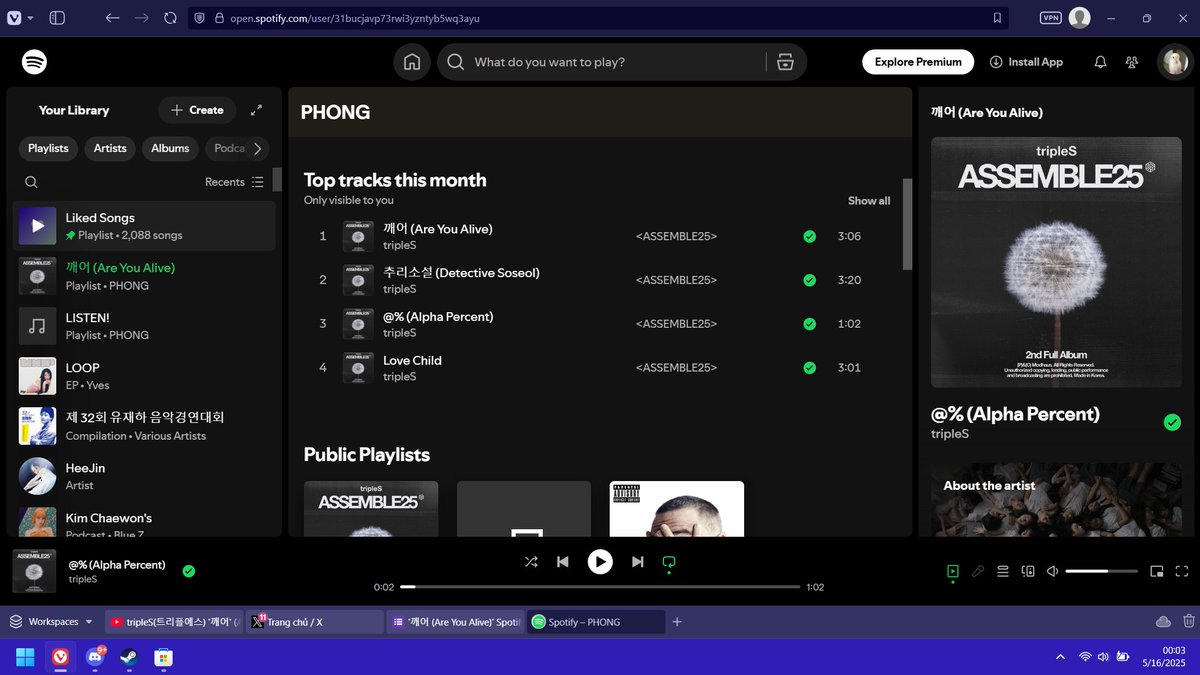The image size is (1200, 675).
Task: Expand library filter chips with right chevron
Action: 257,148
